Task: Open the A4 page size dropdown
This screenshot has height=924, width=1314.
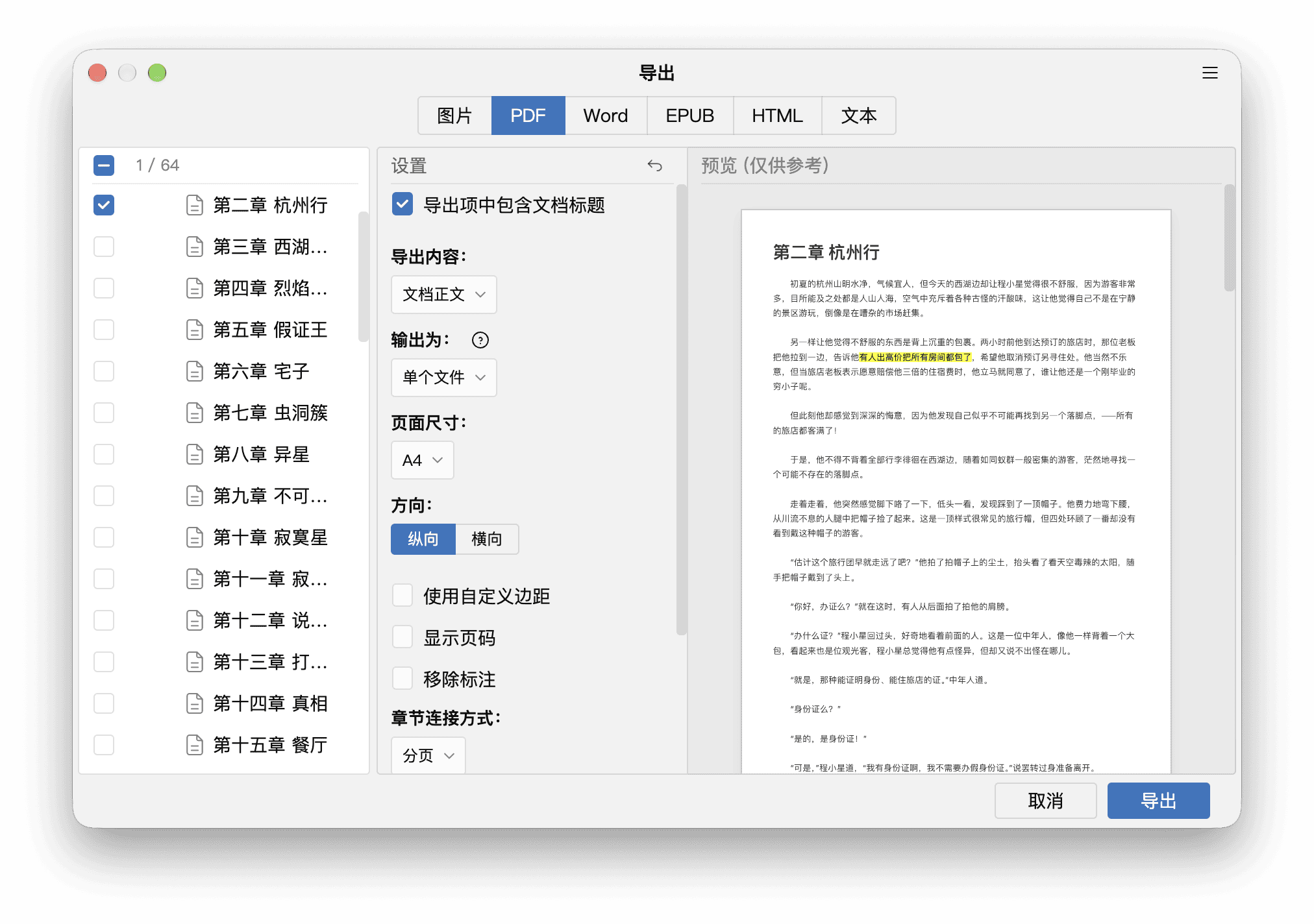Action: coord(423,460)
